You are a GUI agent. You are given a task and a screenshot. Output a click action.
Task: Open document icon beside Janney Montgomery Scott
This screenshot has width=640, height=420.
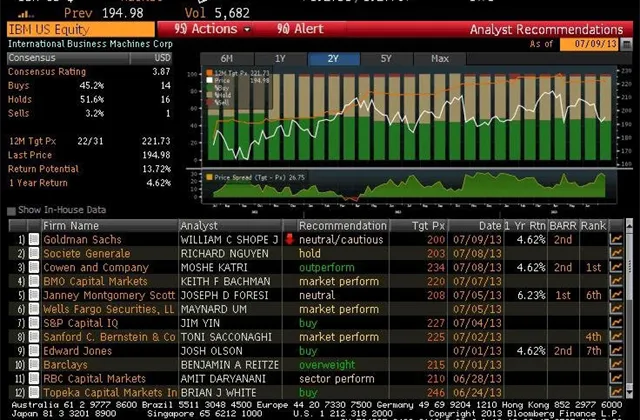pyautogui.click(x=34, y=295)
